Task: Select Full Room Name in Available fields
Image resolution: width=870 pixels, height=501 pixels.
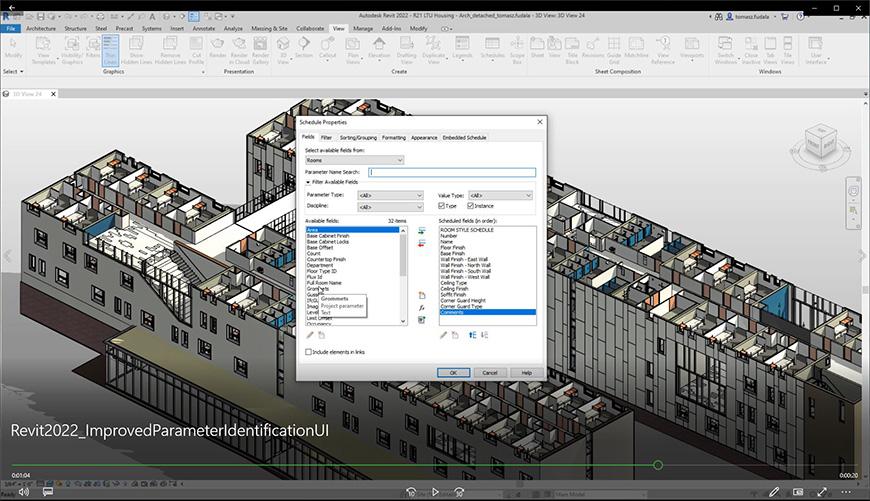Action: point(324,283)
